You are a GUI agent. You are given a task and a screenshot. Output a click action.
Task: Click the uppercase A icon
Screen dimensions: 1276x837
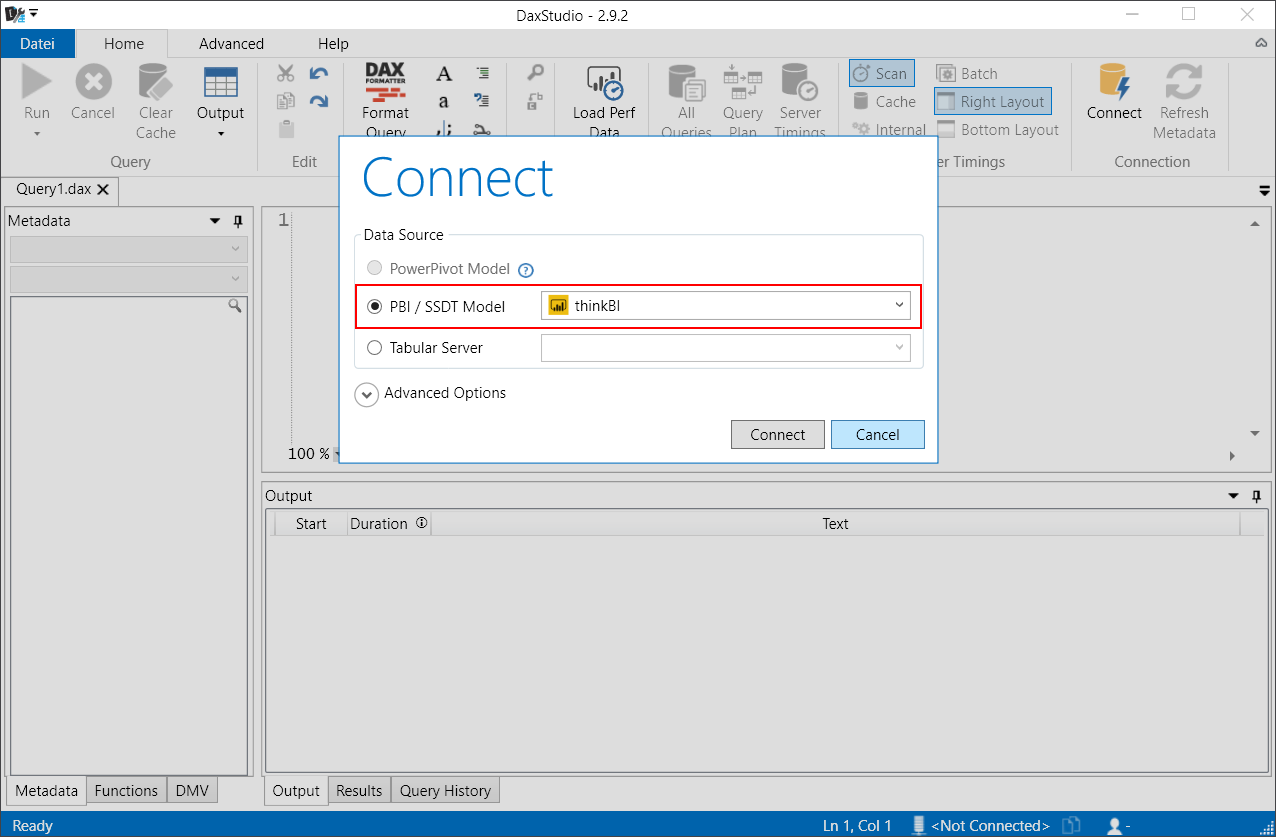tap(444, 73)
